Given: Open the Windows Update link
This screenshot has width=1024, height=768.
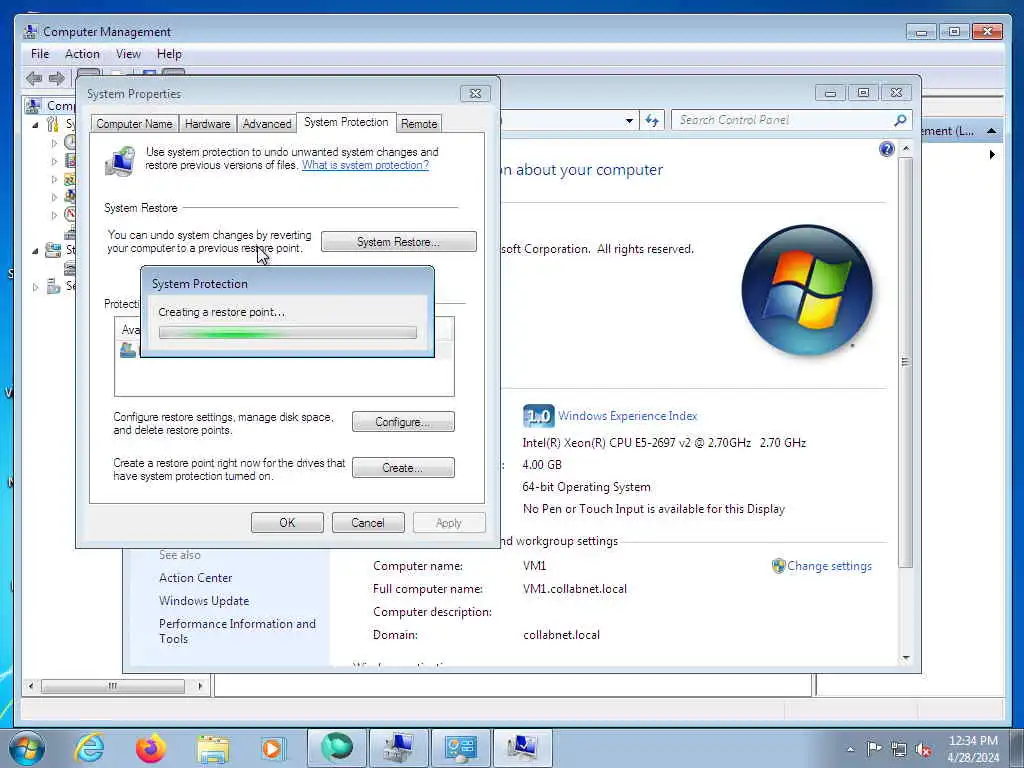Looking at the screenshot, I should click(x=204, y=601).
